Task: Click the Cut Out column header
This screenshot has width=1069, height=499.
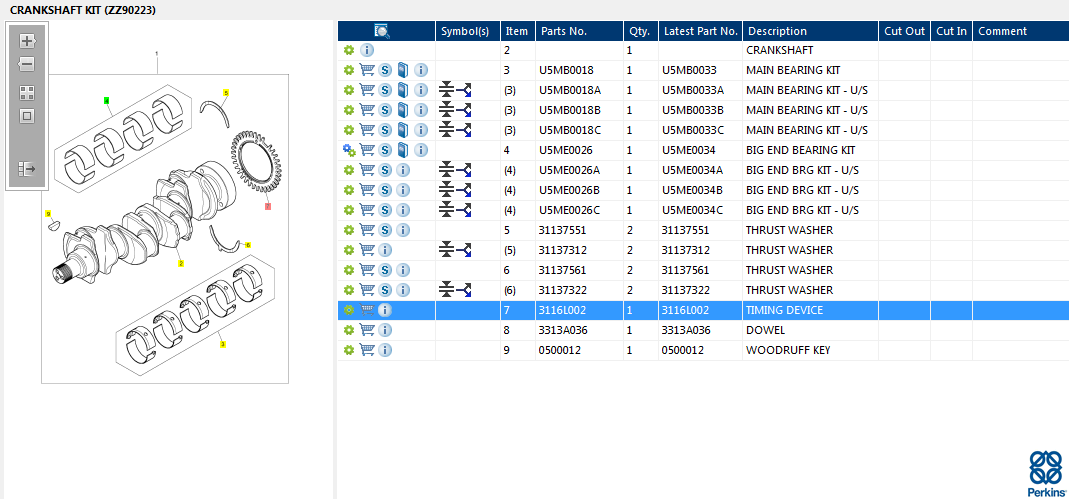Action: pos(905,31)
